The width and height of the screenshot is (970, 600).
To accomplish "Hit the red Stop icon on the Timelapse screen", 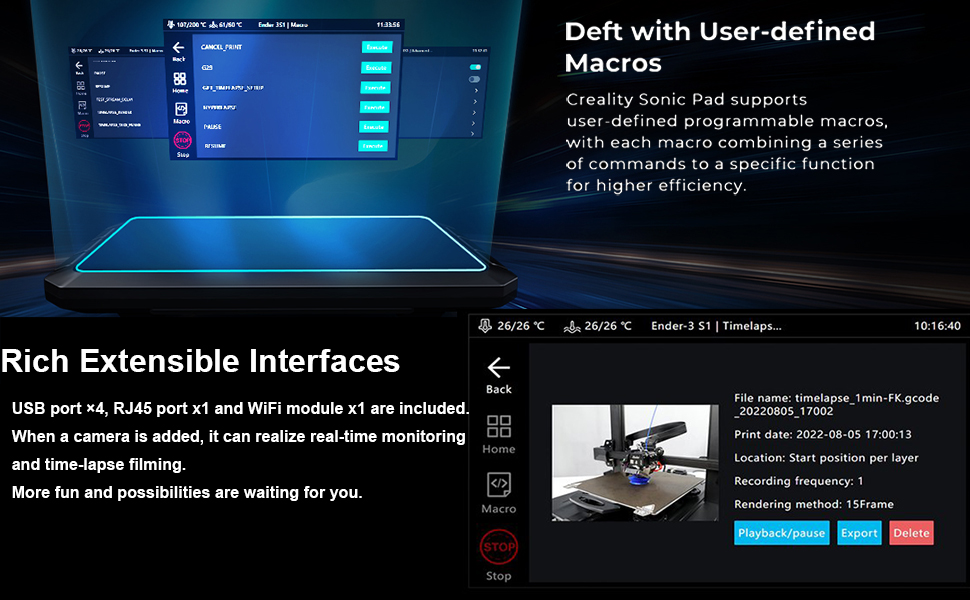I will tap(499, 547).
